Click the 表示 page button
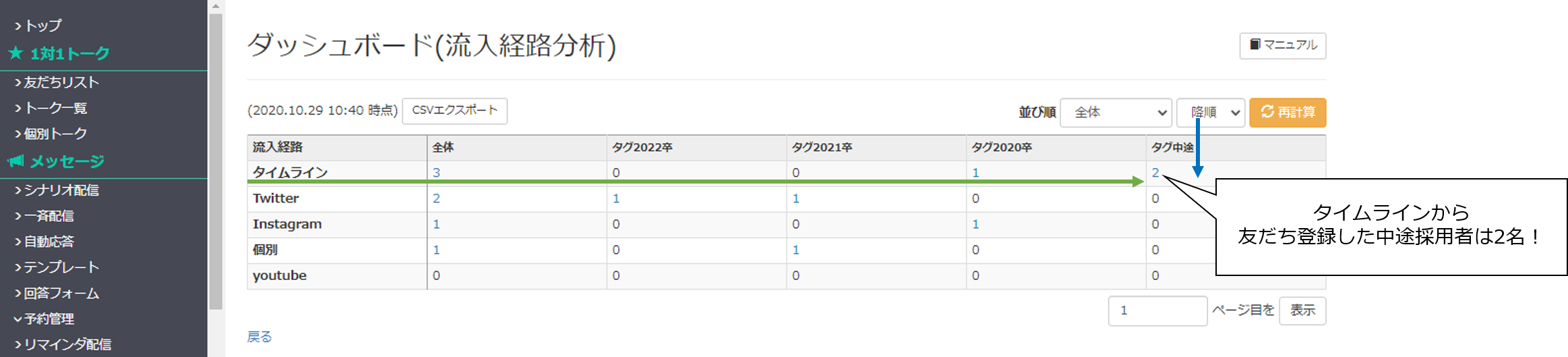Image resolution: width=1568 pixels, height=357 pixels. pyautogui.click(x=1302, y=310)
